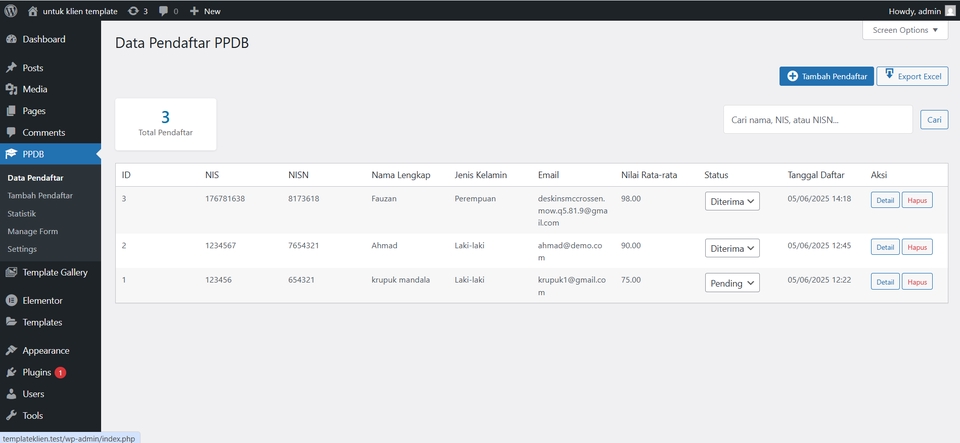Screen dimensions: 960x443
Task: Open the site home icon in admin bar
Action: (x=33, y=11)
